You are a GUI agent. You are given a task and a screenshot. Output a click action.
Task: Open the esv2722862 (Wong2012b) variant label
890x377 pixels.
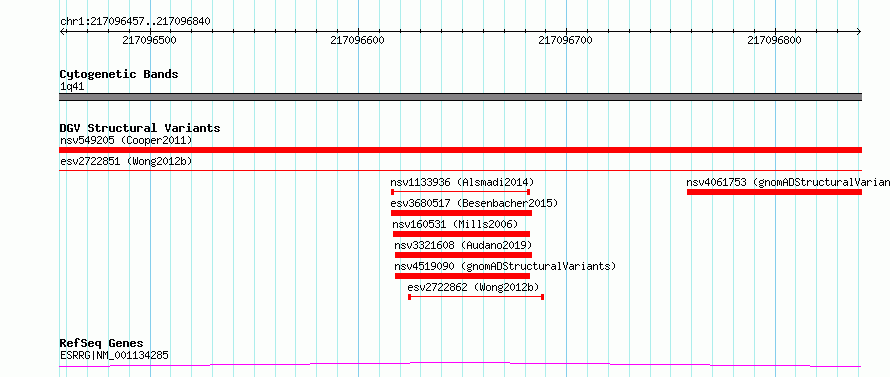click(x=473, y=287)
